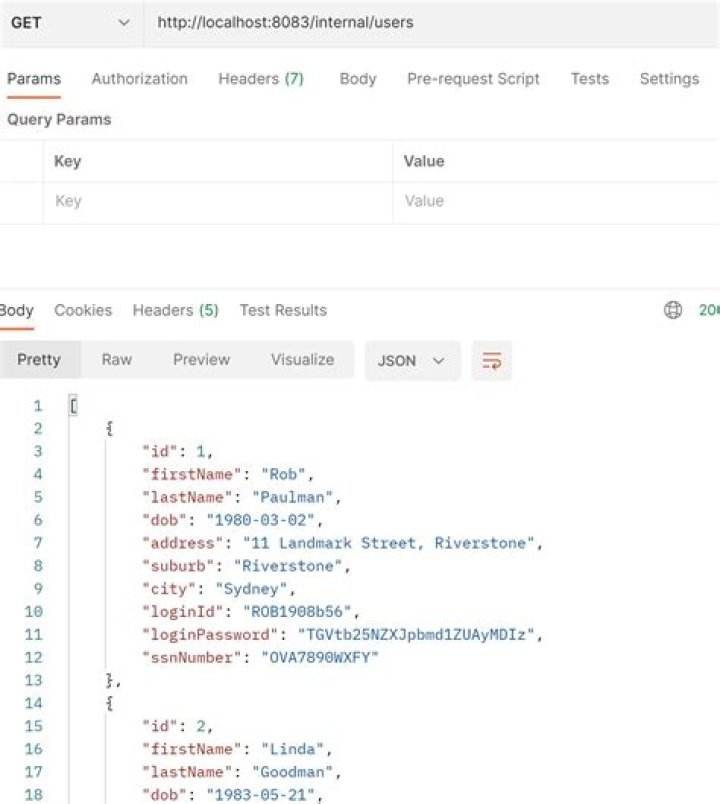
Task: Select the request Body tab
Action: [358, 79]
